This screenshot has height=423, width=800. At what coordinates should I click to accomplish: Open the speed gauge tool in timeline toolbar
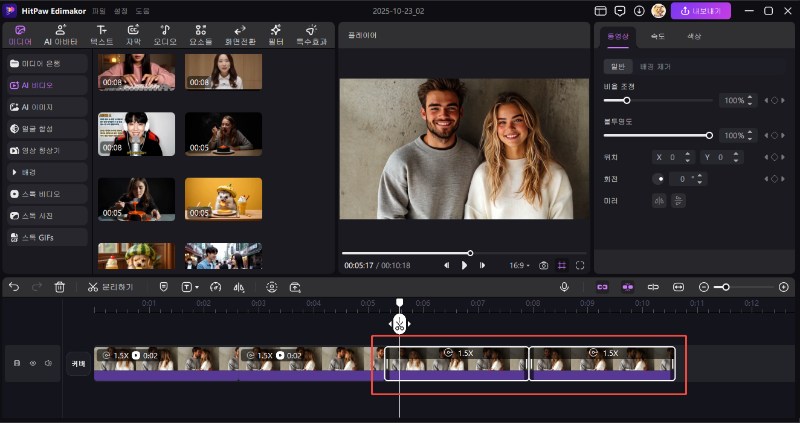click(215, 287)
